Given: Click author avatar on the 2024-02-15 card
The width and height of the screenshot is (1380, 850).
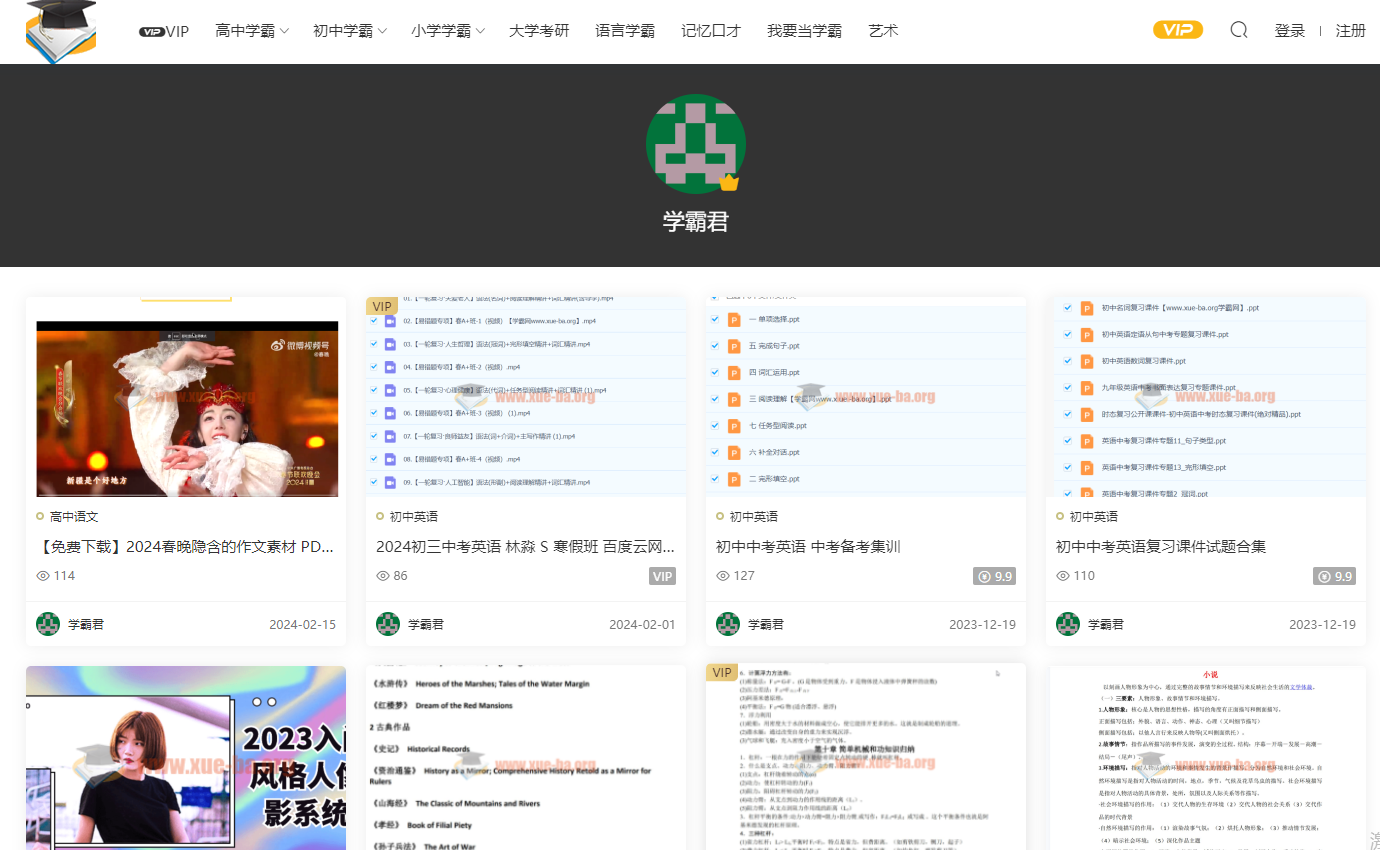Looking at the screenshot, I should click(48, 624).
